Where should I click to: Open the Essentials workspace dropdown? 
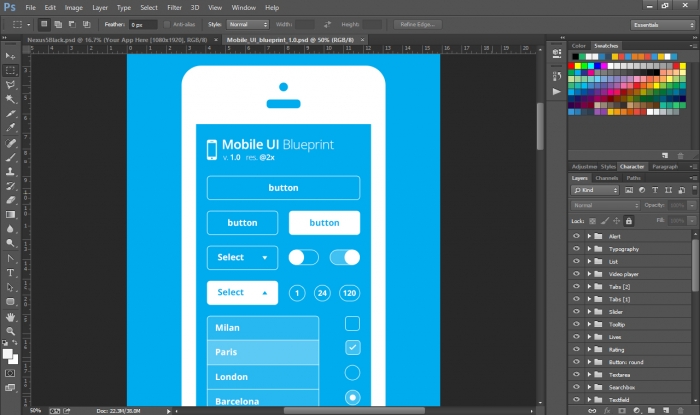pos(662,25)
